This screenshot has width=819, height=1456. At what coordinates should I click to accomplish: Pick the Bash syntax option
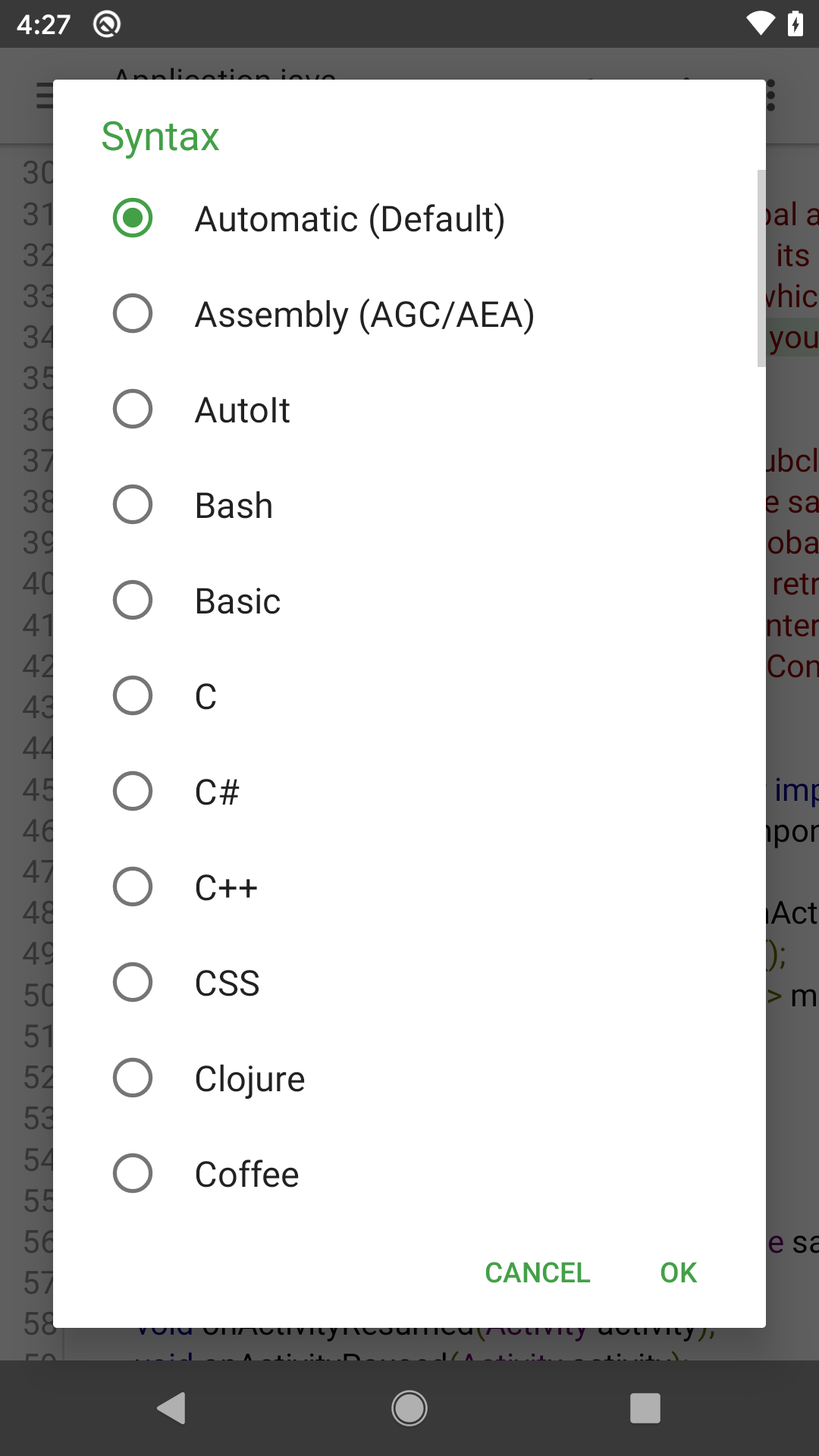[133, 505]
